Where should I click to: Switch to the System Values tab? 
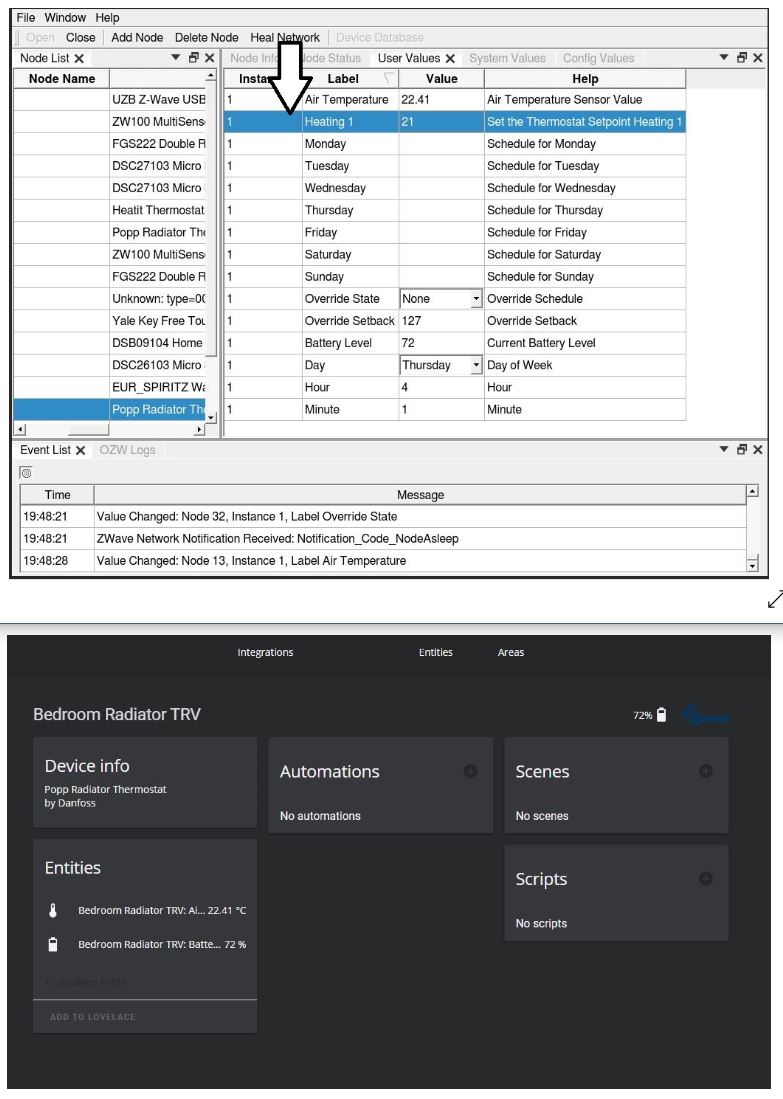(507, 58)
